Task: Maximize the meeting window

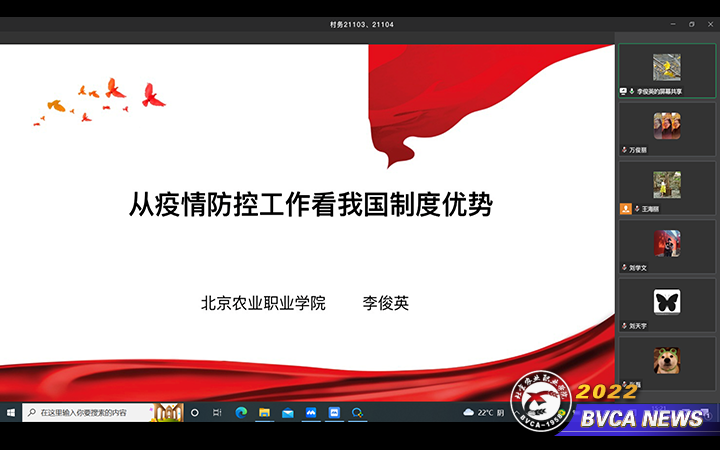Action: click(x=691, y=24)
